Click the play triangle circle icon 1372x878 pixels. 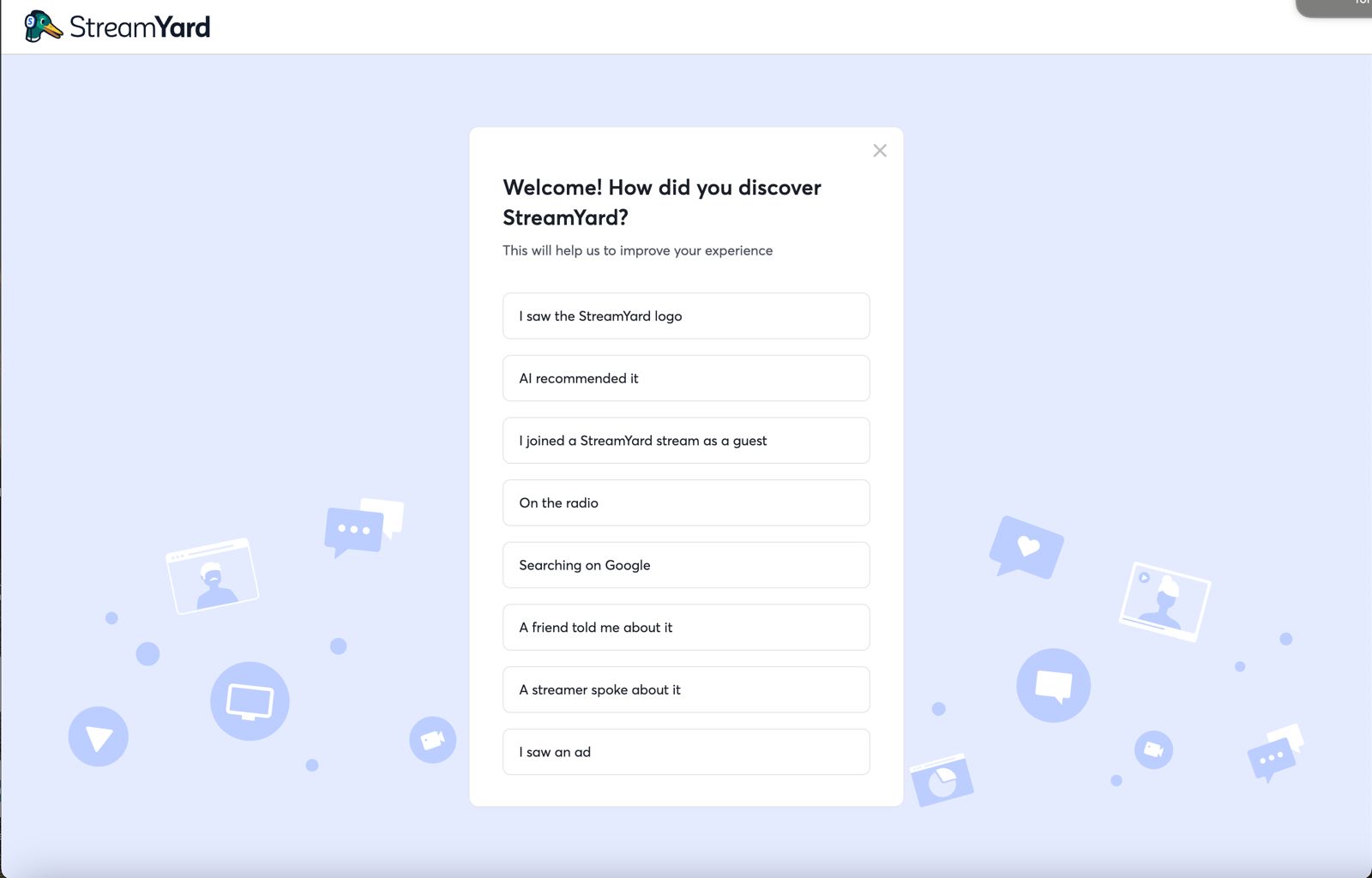tap(99, 737)
